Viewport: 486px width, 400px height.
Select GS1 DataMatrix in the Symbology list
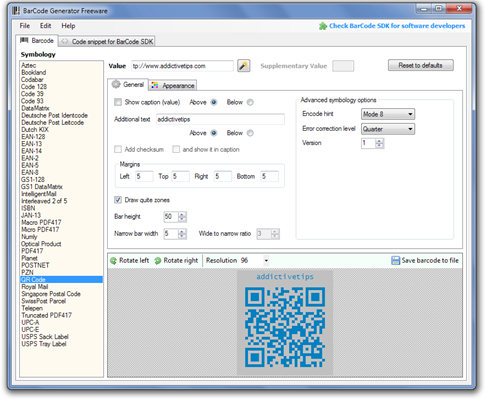coord(42,187)
